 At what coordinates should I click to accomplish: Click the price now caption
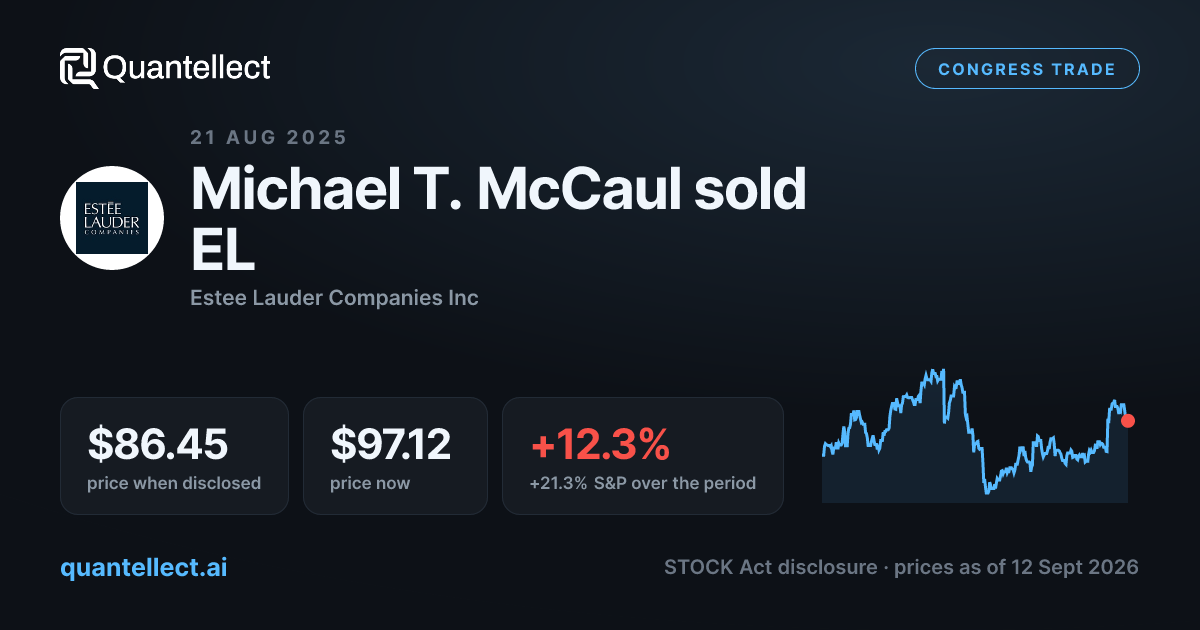(370, 484)
